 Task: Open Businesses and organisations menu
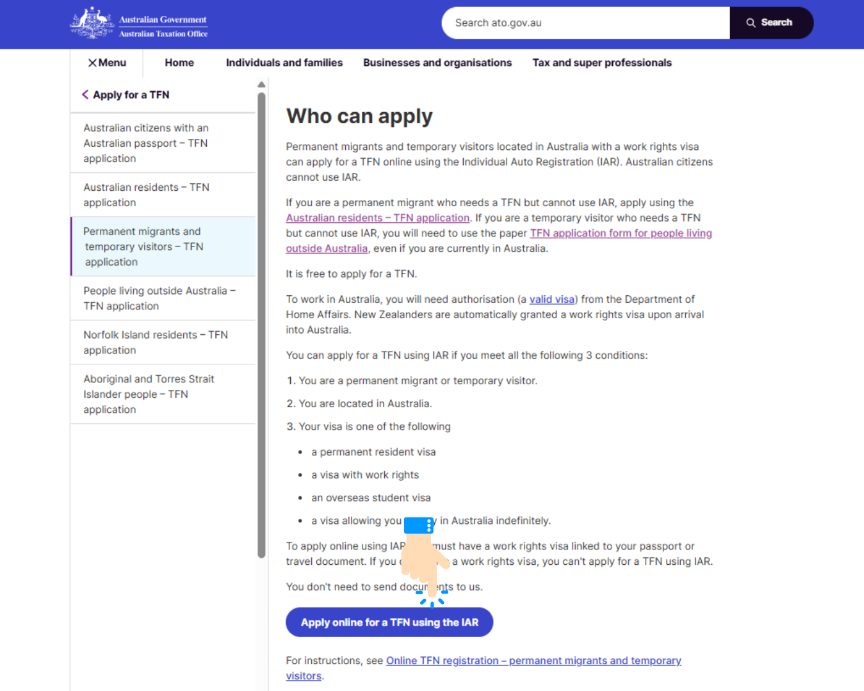pyautogui.click(x=437, y=63)
